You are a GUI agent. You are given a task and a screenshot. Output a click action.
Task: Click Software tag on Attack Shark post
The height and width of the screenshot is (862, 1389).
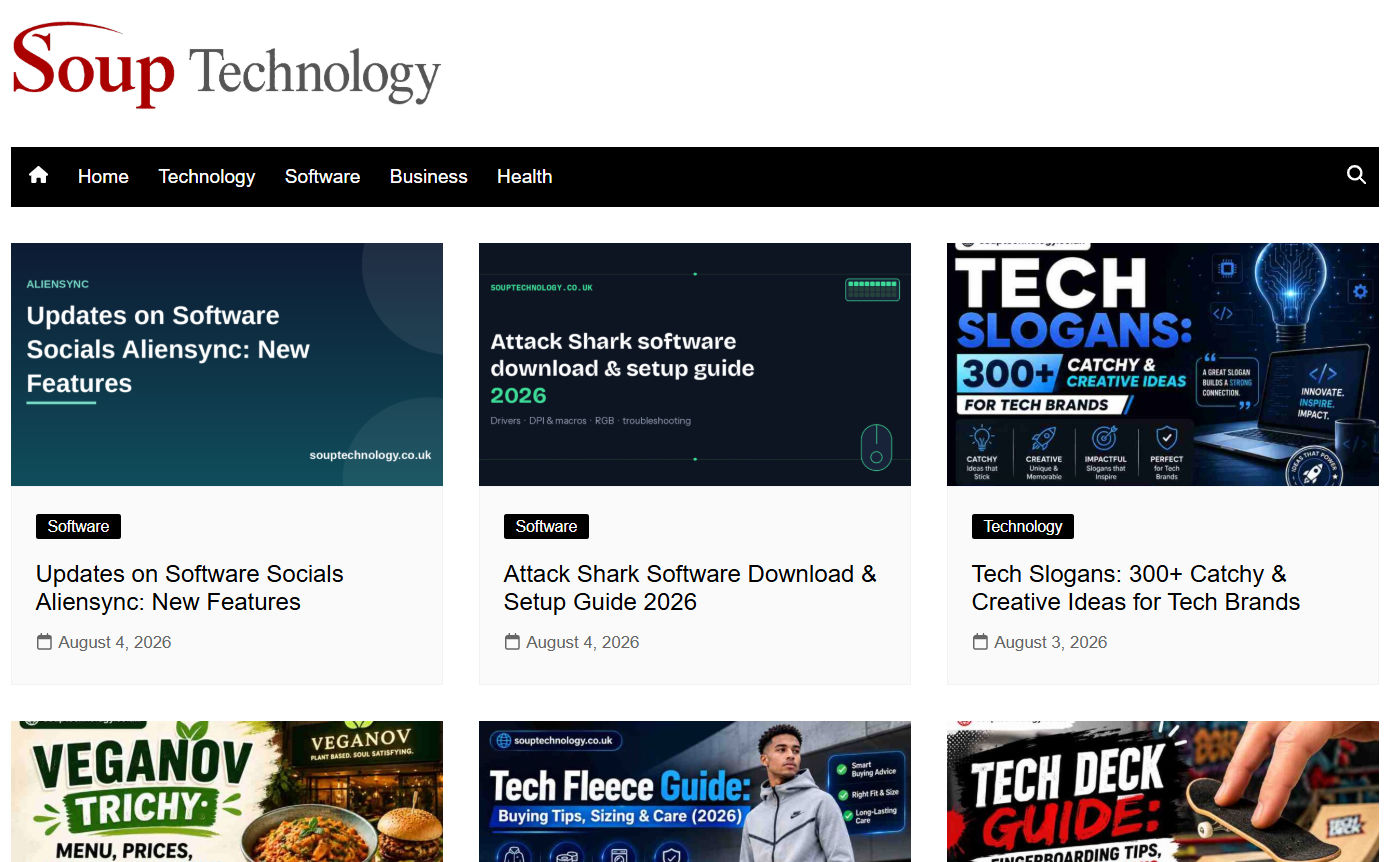(546, 527)
